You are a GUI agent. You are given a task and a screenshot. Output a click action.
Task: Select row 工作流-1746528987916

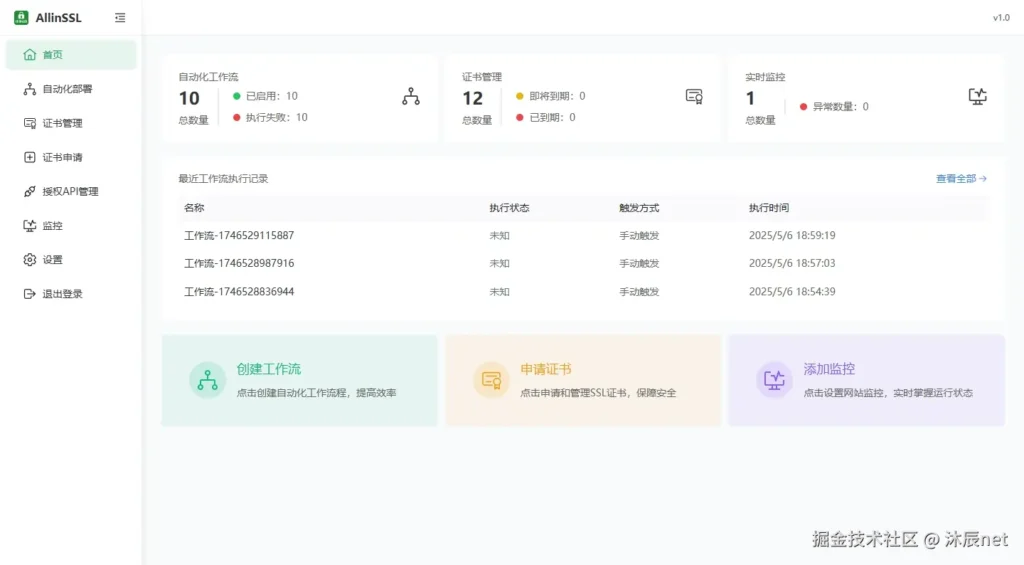click(x=583, y=263)
